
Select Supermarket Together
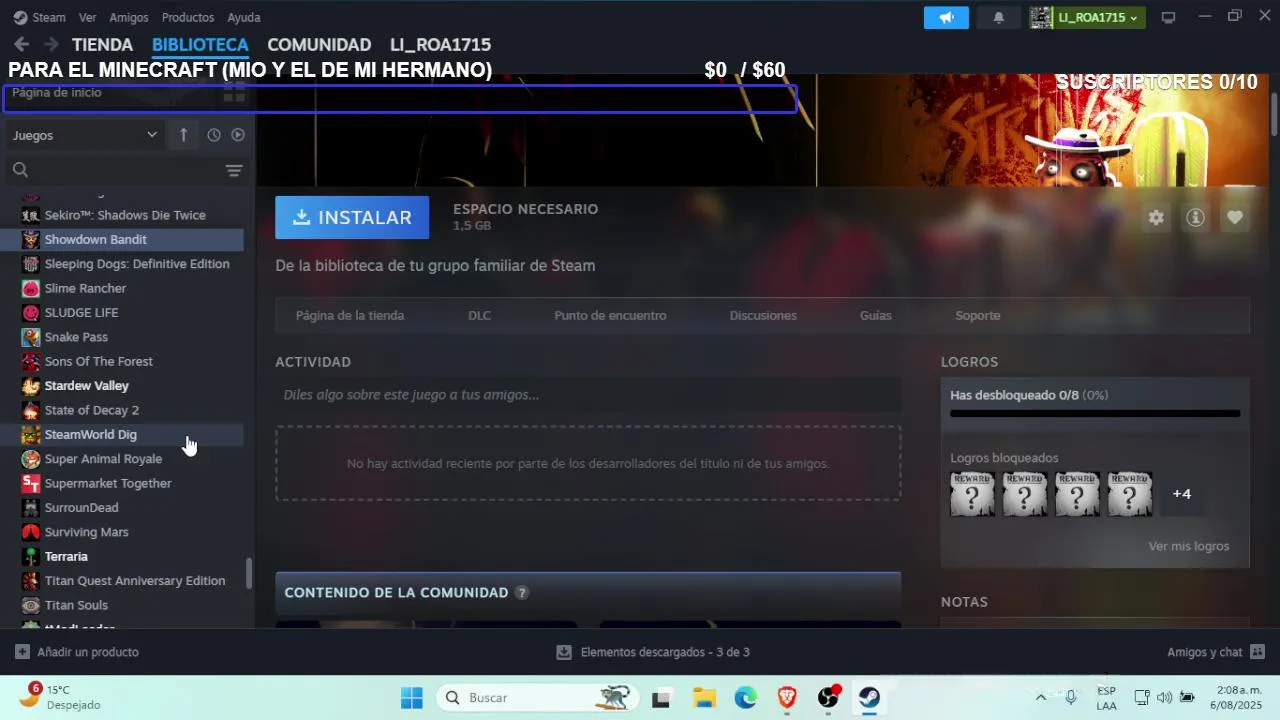pyautogui.click(x=108, y=483)
